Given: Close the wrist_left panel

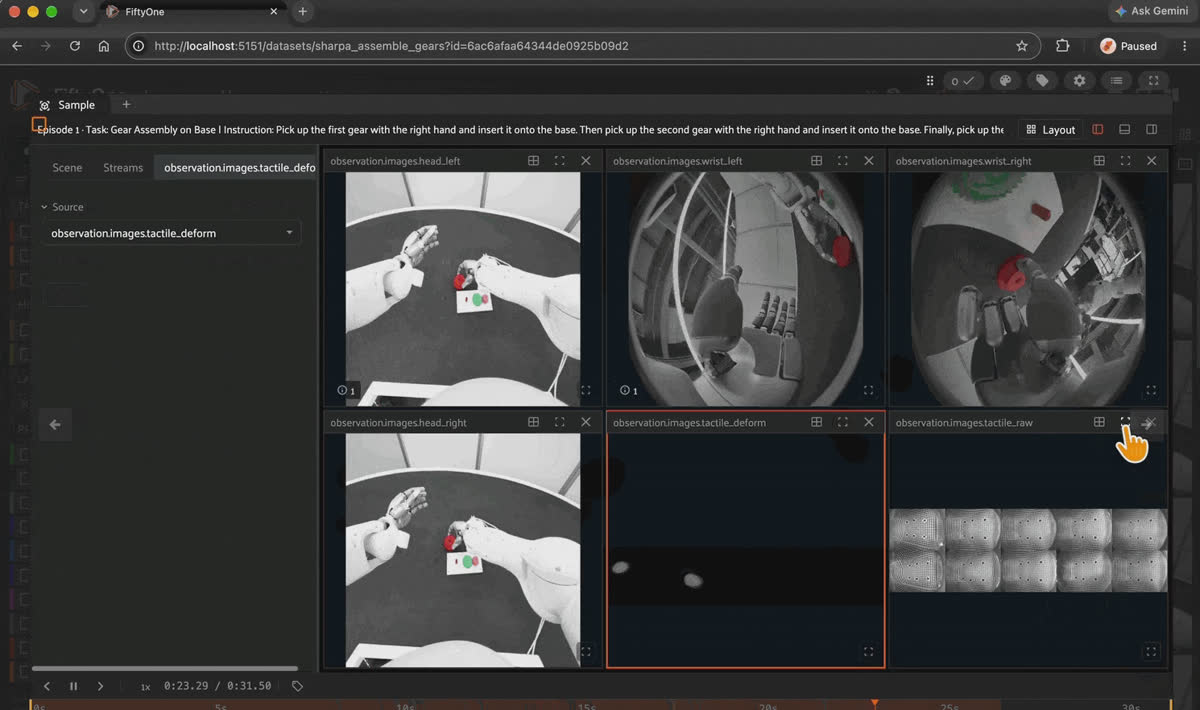Looking at the screenshot, I should click(869, 161).
